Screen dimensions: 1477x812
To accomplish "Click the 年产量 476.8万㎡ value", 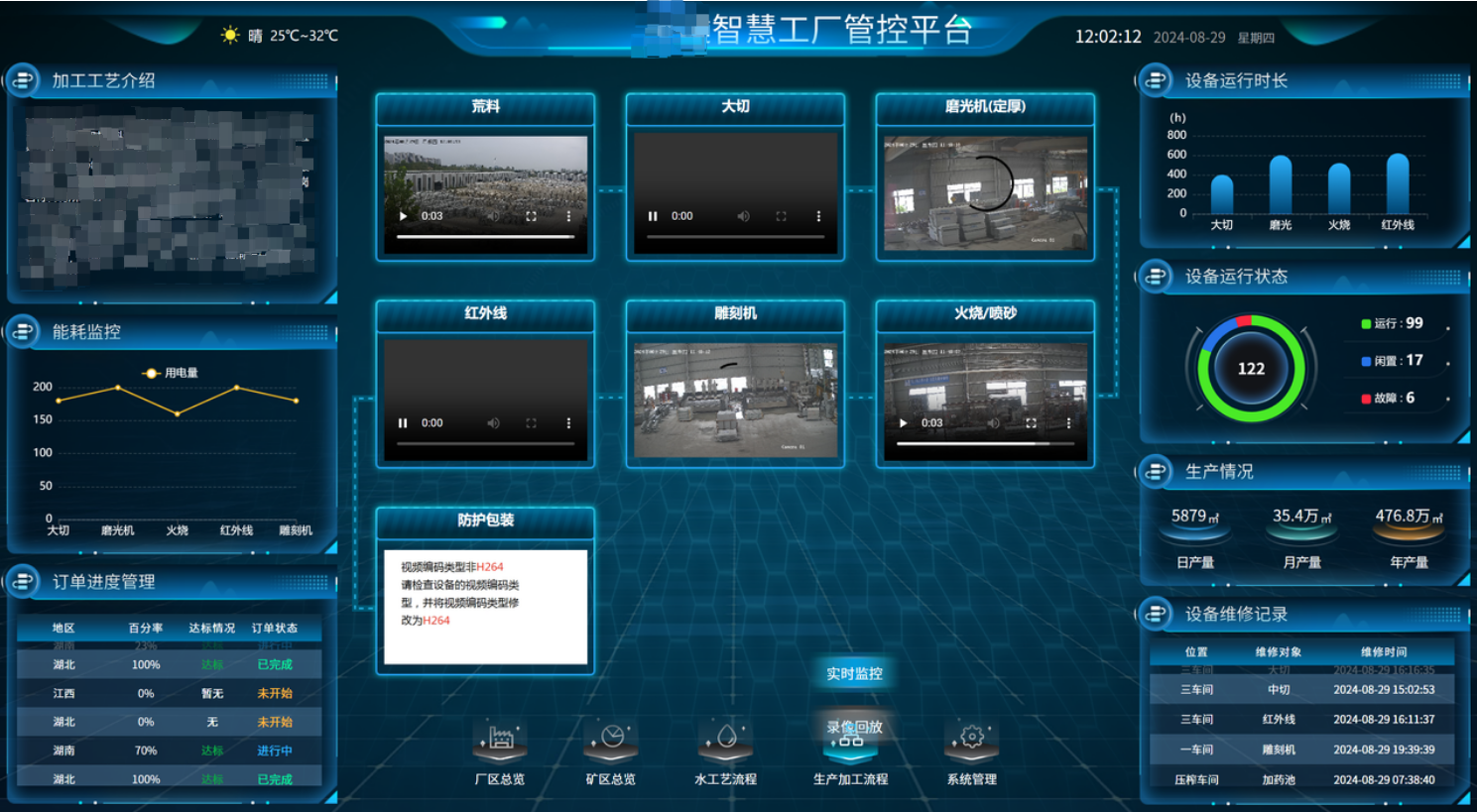I will coord(1409,517).
